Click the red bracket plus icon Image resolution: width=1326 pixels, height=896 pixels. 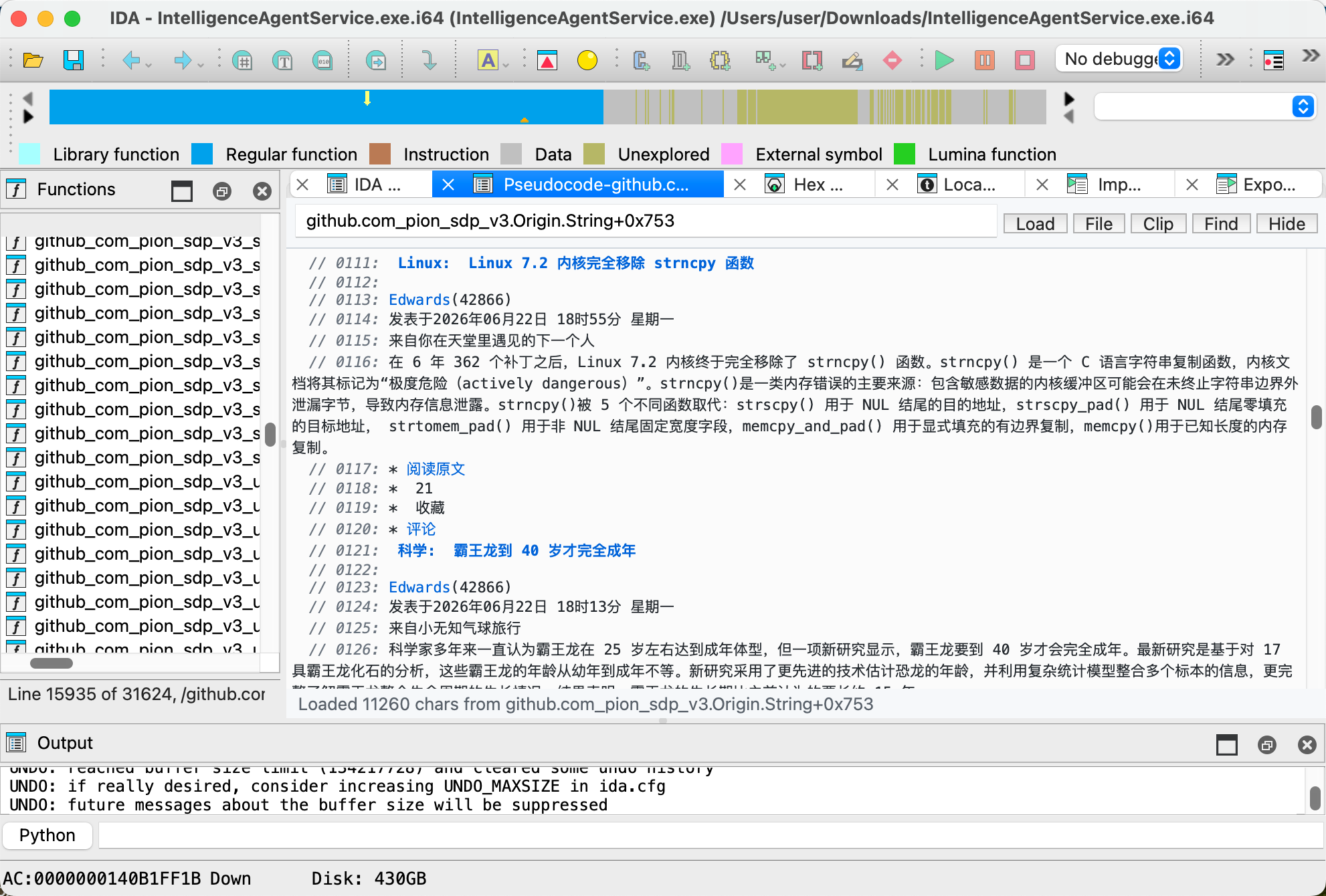[812, 61]
